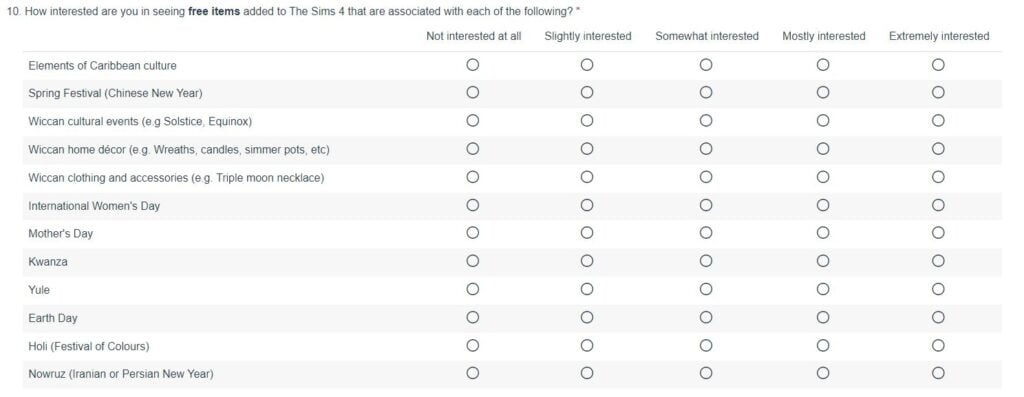Viewport: 1024px width, 397px height.
Task: Choose 'Not interested at all' for Mother's Day
Action: pyautogui.click(x=473, y=233)
